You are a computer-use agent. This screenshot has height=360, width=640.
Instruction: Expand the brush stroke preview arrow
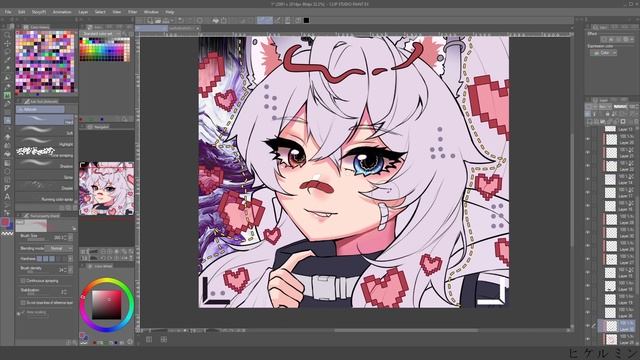coord(74,229)
